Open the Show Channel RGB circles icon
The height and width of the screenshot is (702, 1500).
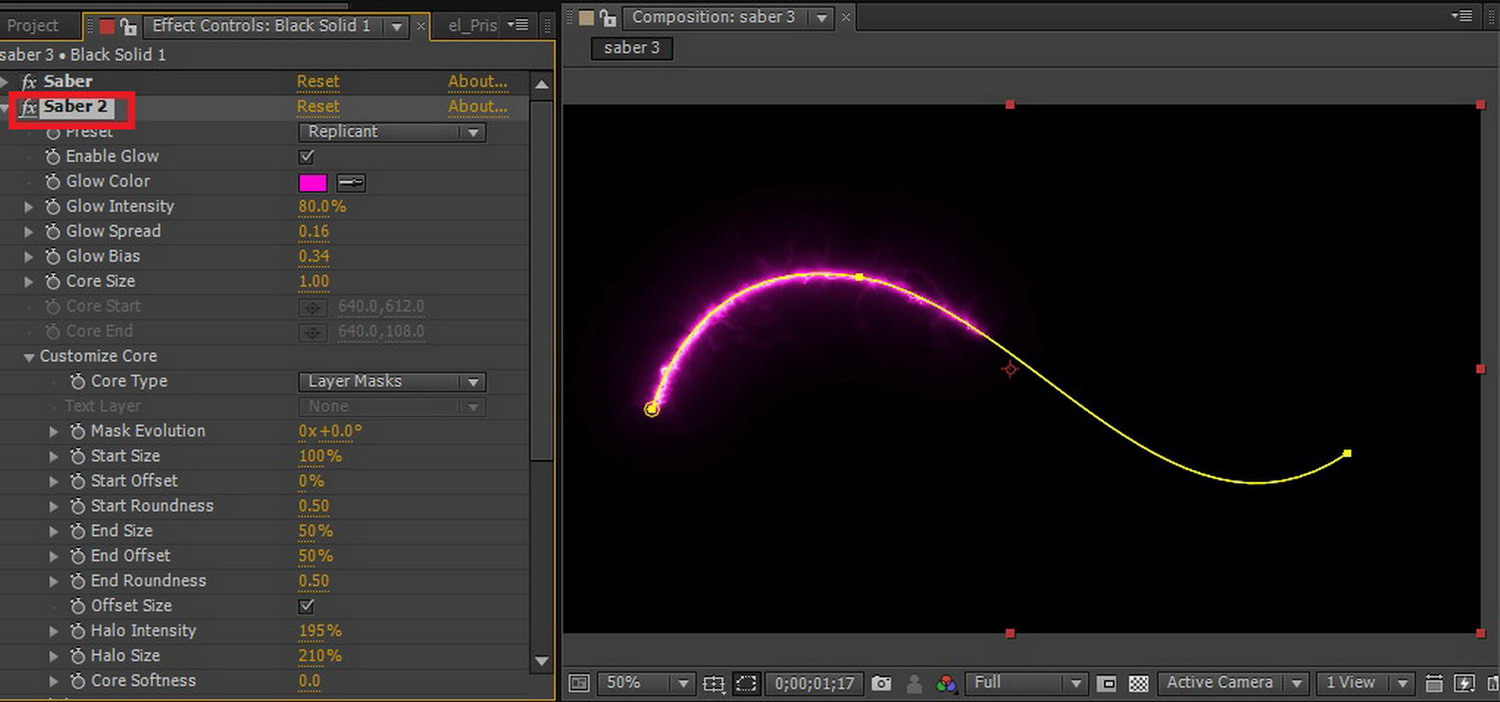[x=946, y=684]
